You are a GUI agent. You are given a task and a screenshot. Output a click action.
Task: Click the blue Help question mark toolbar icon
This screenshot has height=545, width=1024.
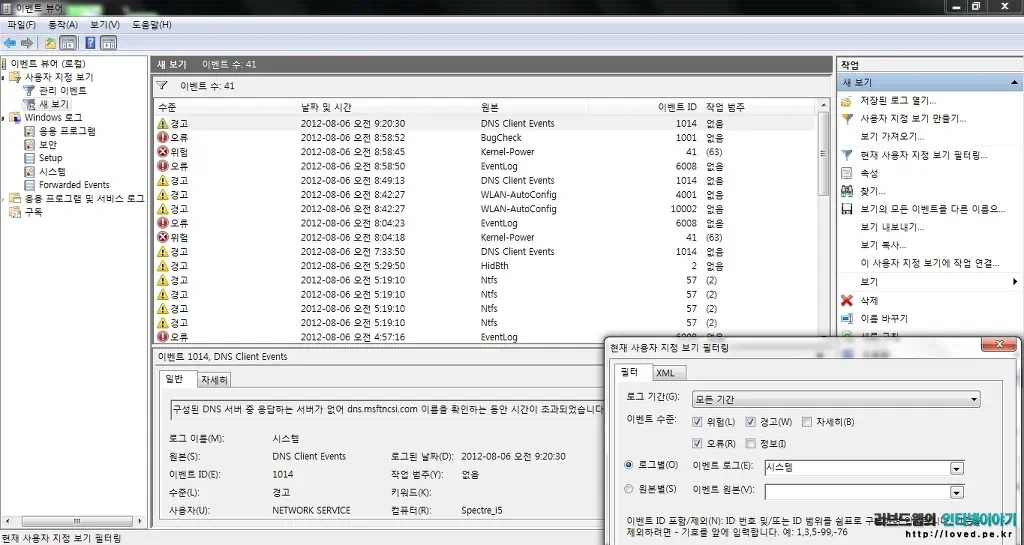click(x=91, y=43)
